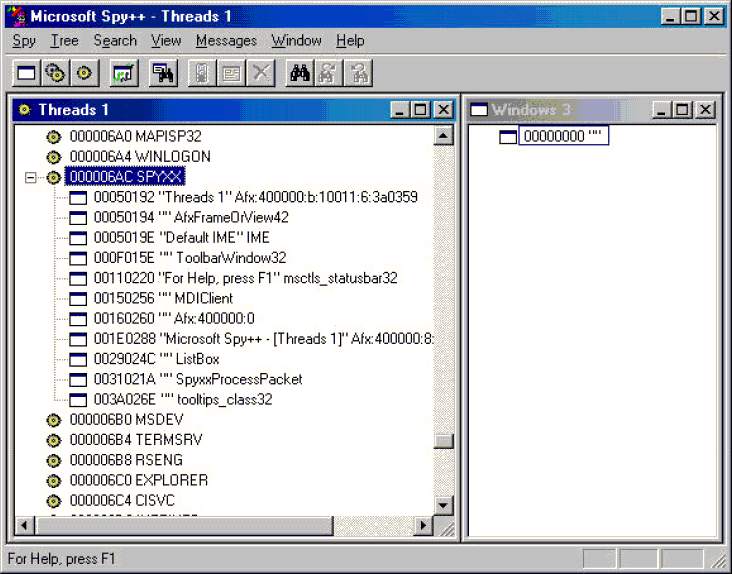Click the Find Next toolbar icon
Image resolution: width=732 pixels, height=574 pixels.
click(x=329, y=73)
